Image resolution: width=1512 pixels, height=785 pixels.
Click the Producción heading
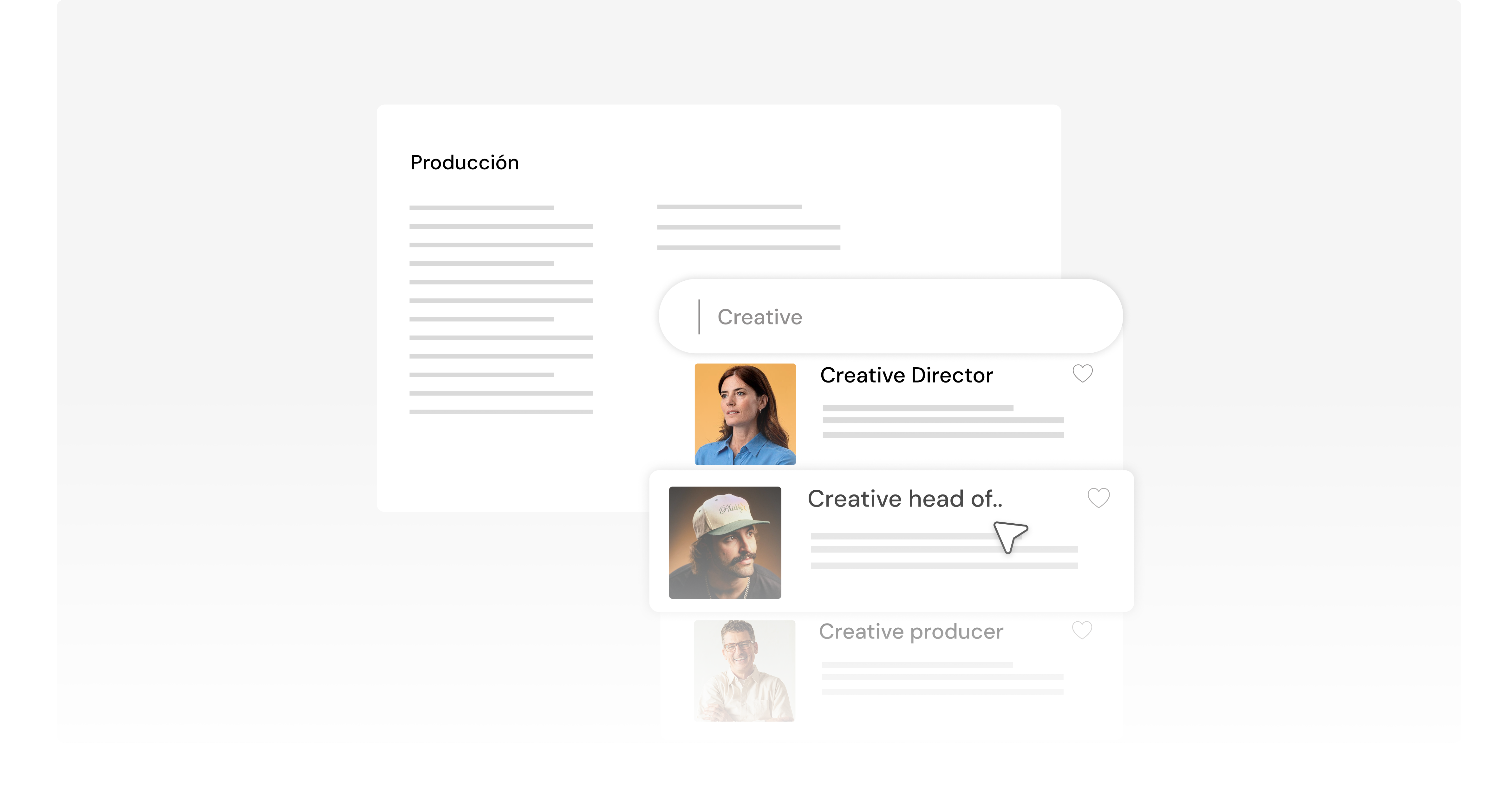coord(464,163)
